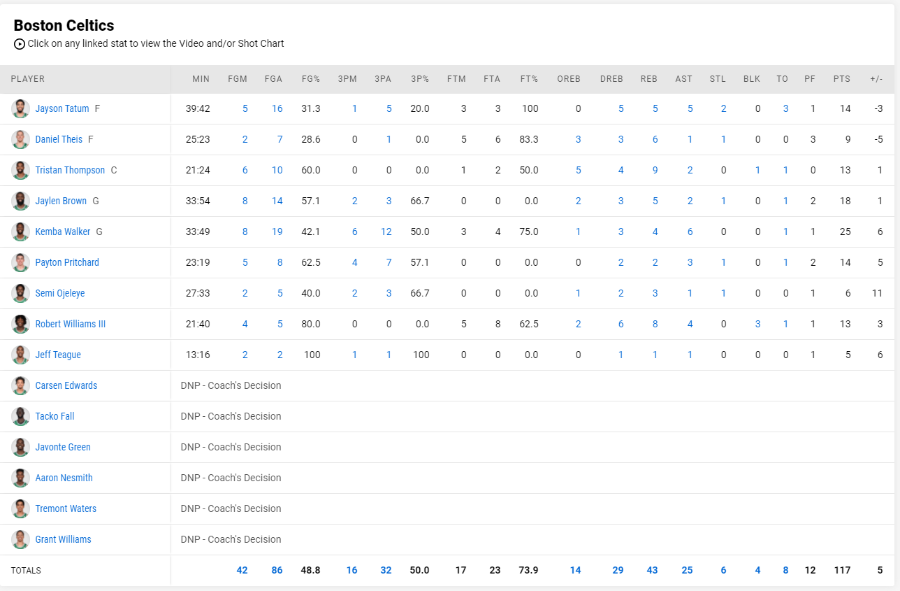Click team total 117 points value
Screen dimensions: 900x591
coord(843,570)
